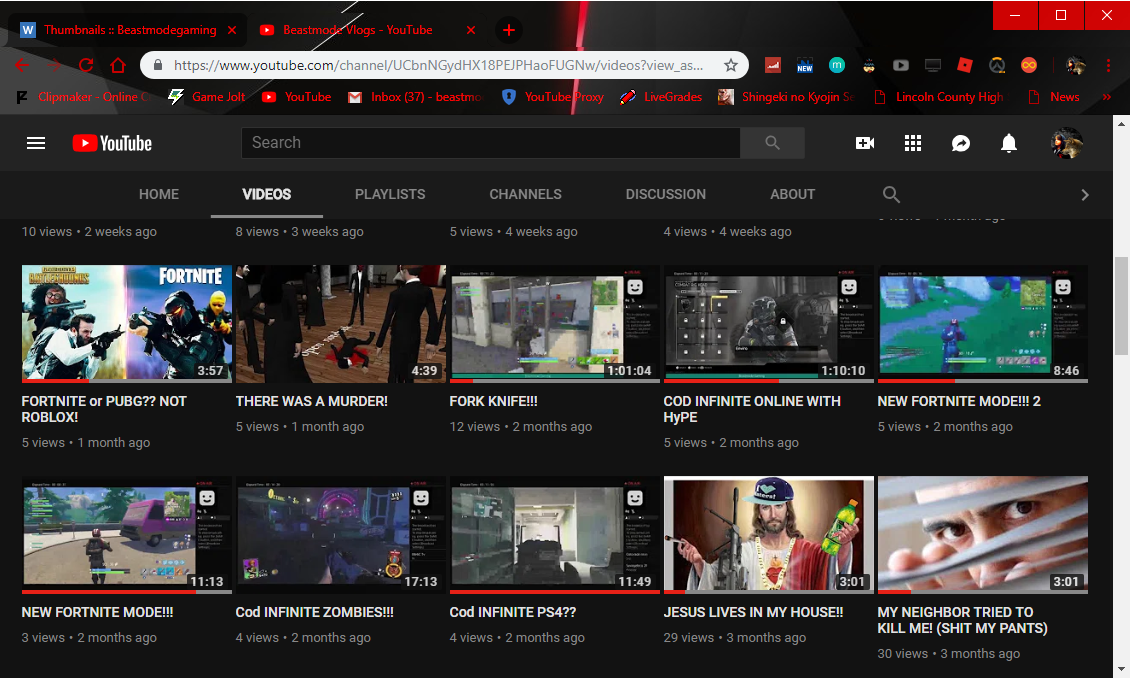Go to YouTube home via logo

[112, 143]
